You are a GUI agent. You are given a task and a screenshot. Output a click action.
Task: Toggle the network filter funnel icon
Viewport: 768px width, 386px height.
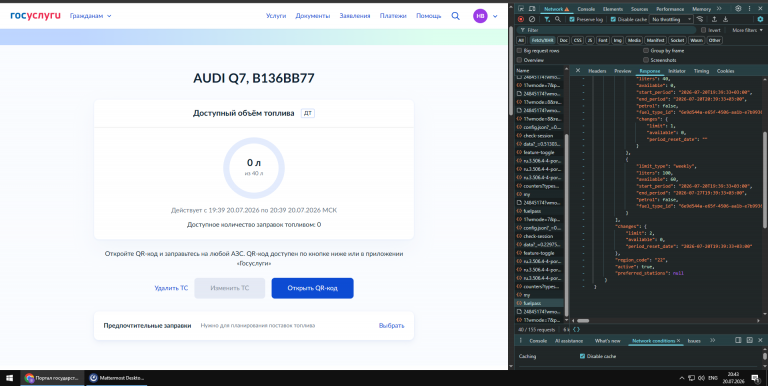pos(547,19)
